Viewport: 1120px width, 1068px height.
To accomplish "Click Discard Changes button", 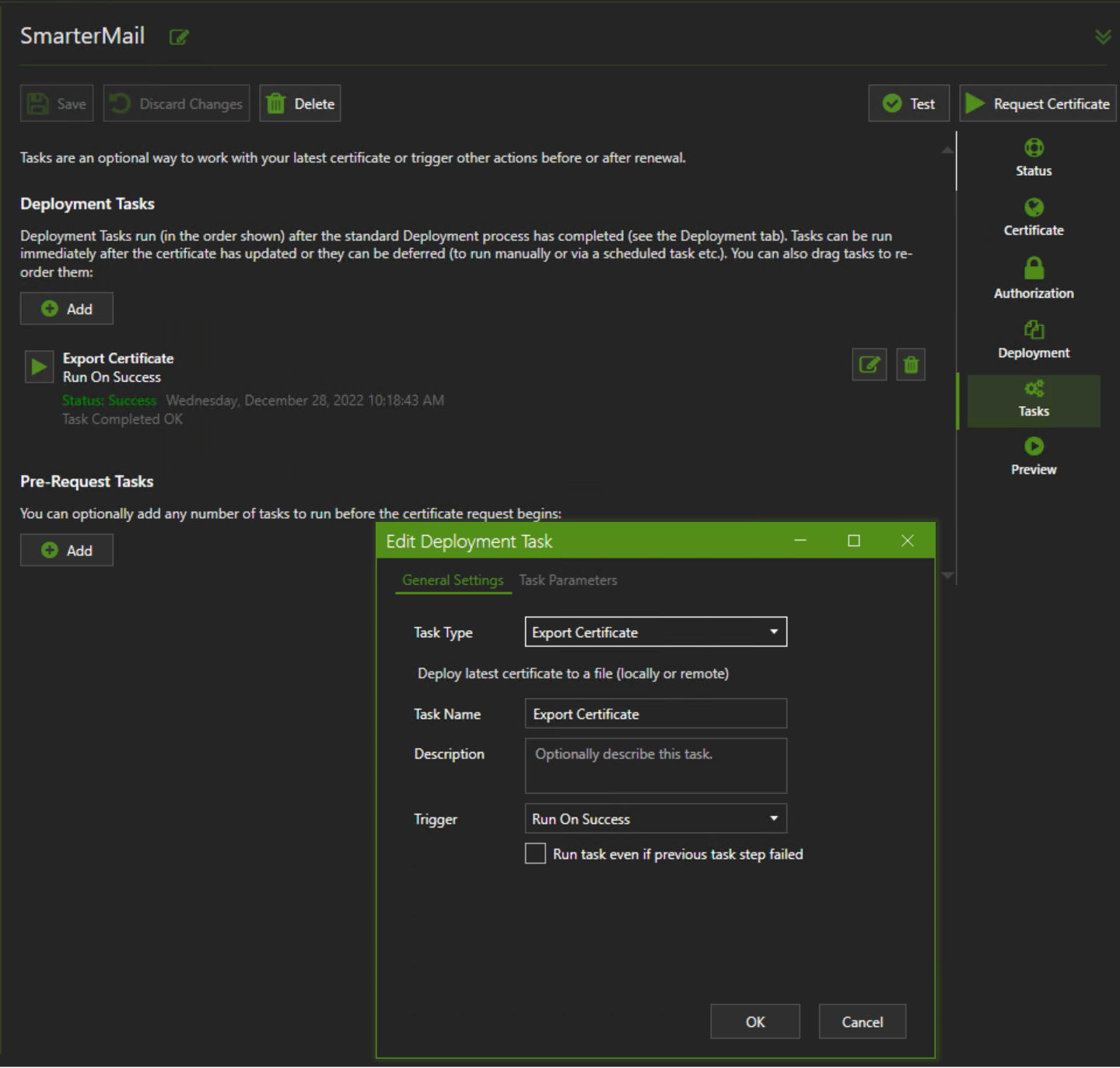I will [177, 103].
